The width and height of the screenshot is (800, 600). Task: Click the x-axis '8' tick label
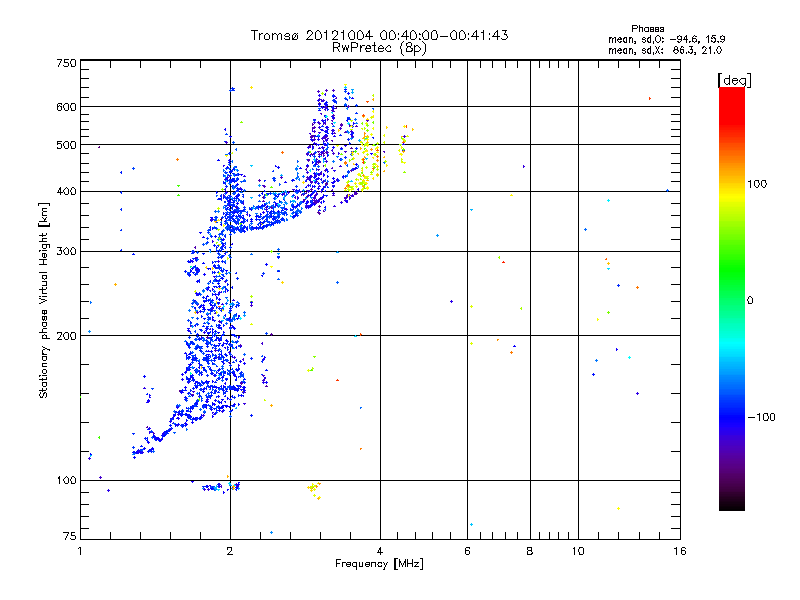(530, 551)
